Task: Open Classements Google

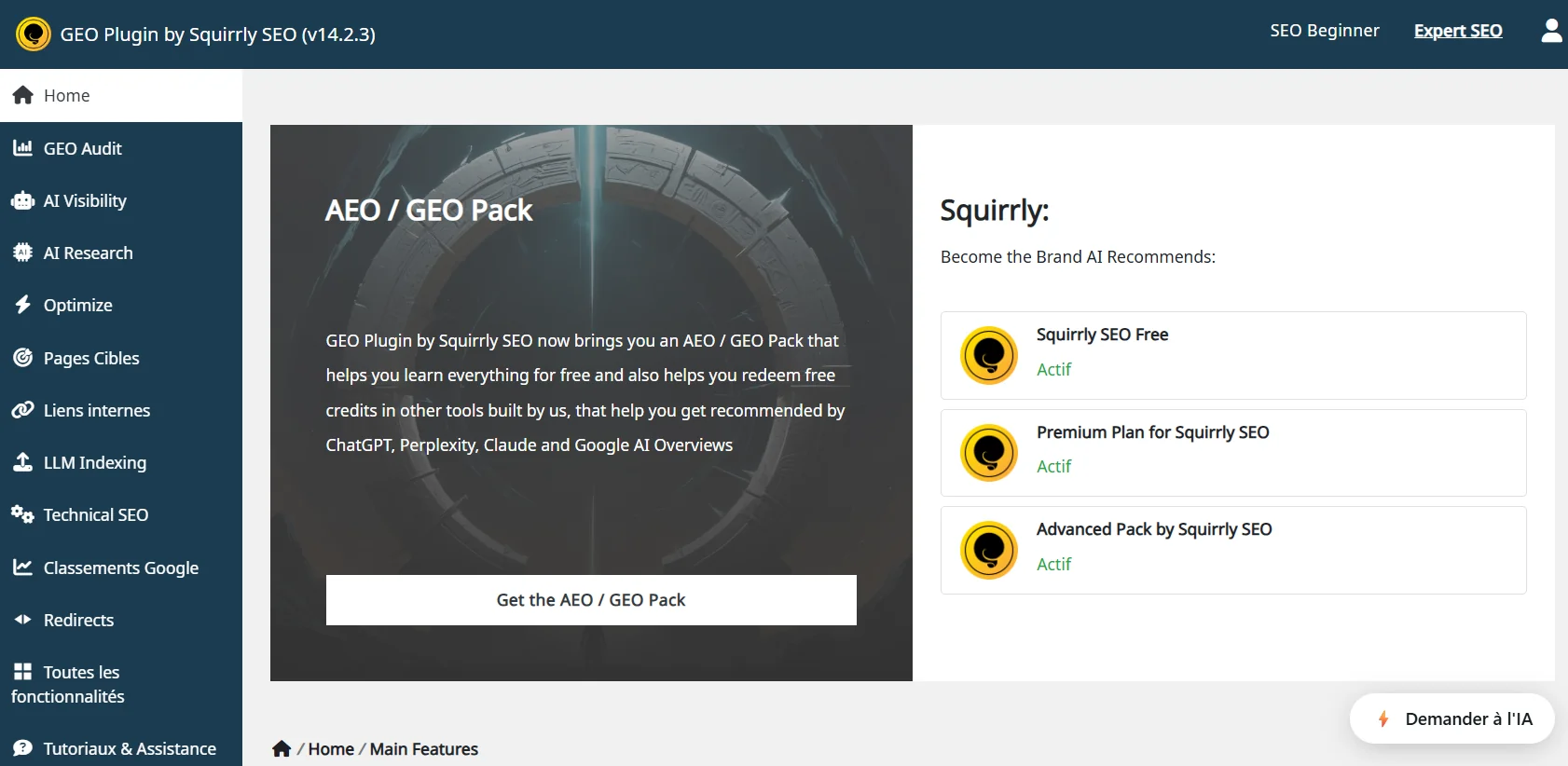Action: [x=121, y=568]
